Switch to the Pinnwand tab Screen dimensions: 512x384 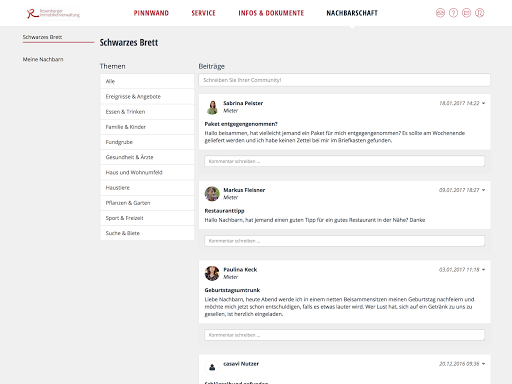151,13
